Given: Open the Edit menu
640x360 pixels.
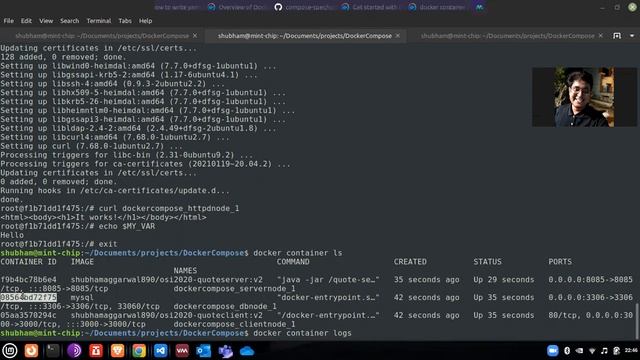Looking at the screenshot, I should pyautogui.click(x=26, y=21).
